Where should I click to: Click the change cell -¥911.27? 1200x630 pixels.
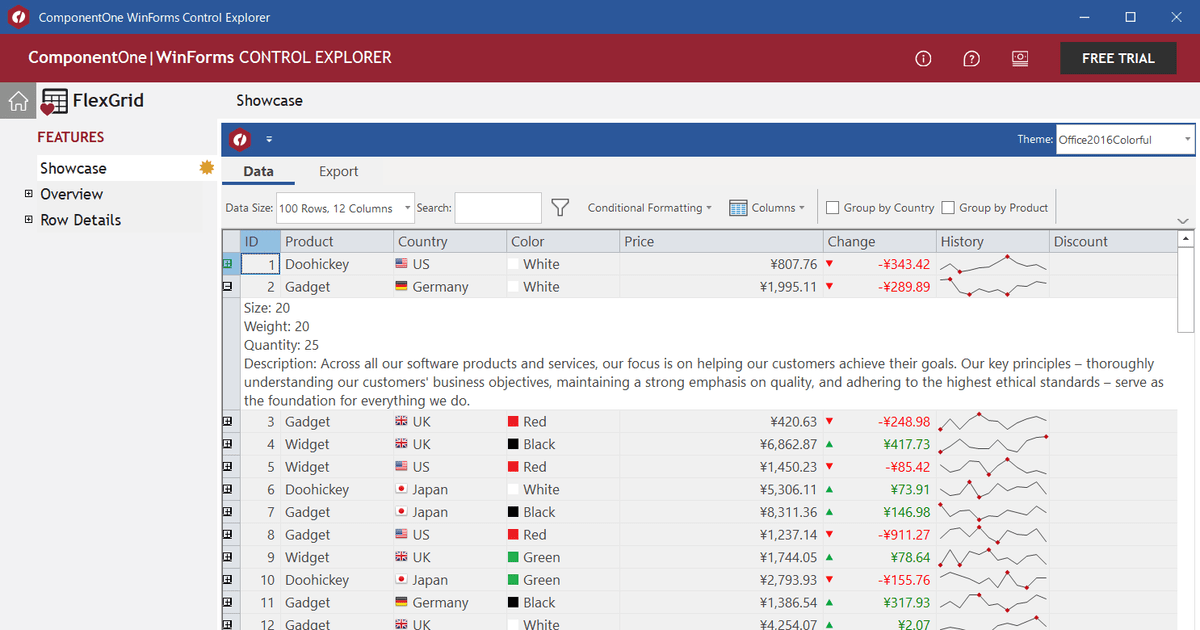point(879,535)
